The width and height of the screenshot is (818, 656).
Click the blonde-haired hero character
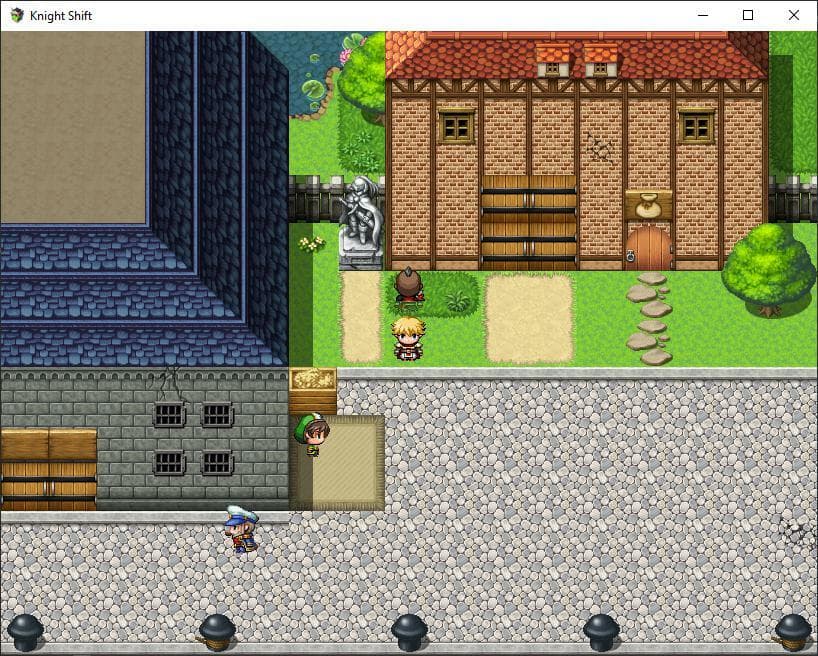(x=408, y=338)
